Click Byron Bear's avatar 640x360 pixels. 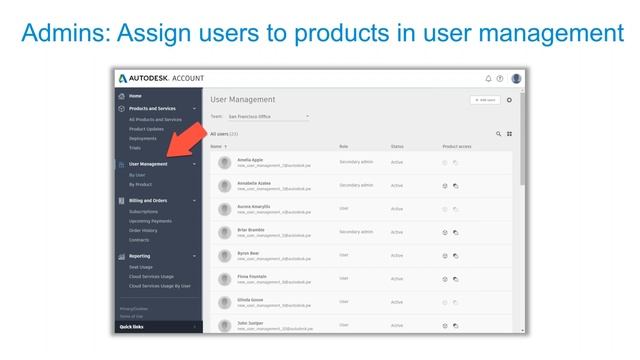click(x=224, y=256)
